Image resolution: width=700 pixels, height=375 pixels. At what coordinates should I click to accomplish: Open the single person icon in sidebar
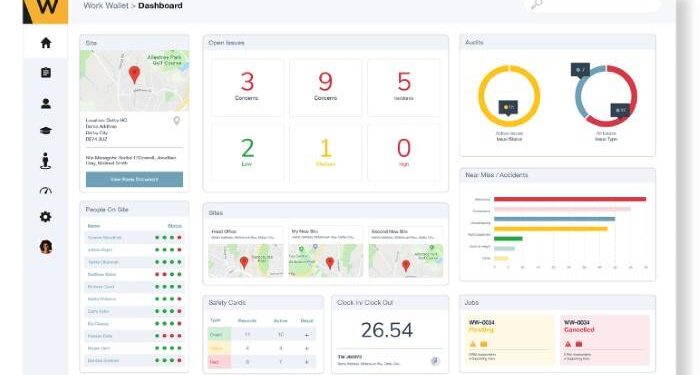click(46, 104)
